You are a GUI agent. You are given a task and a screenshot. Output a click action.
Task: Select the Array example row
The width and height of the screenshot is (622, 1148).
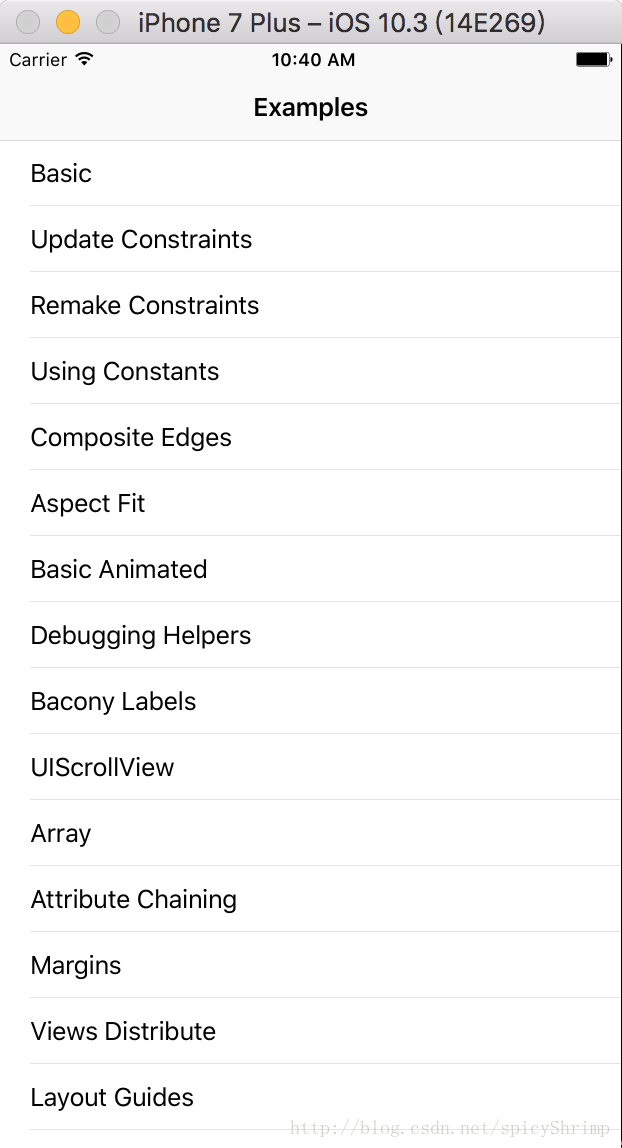click(x=61, y=834)
